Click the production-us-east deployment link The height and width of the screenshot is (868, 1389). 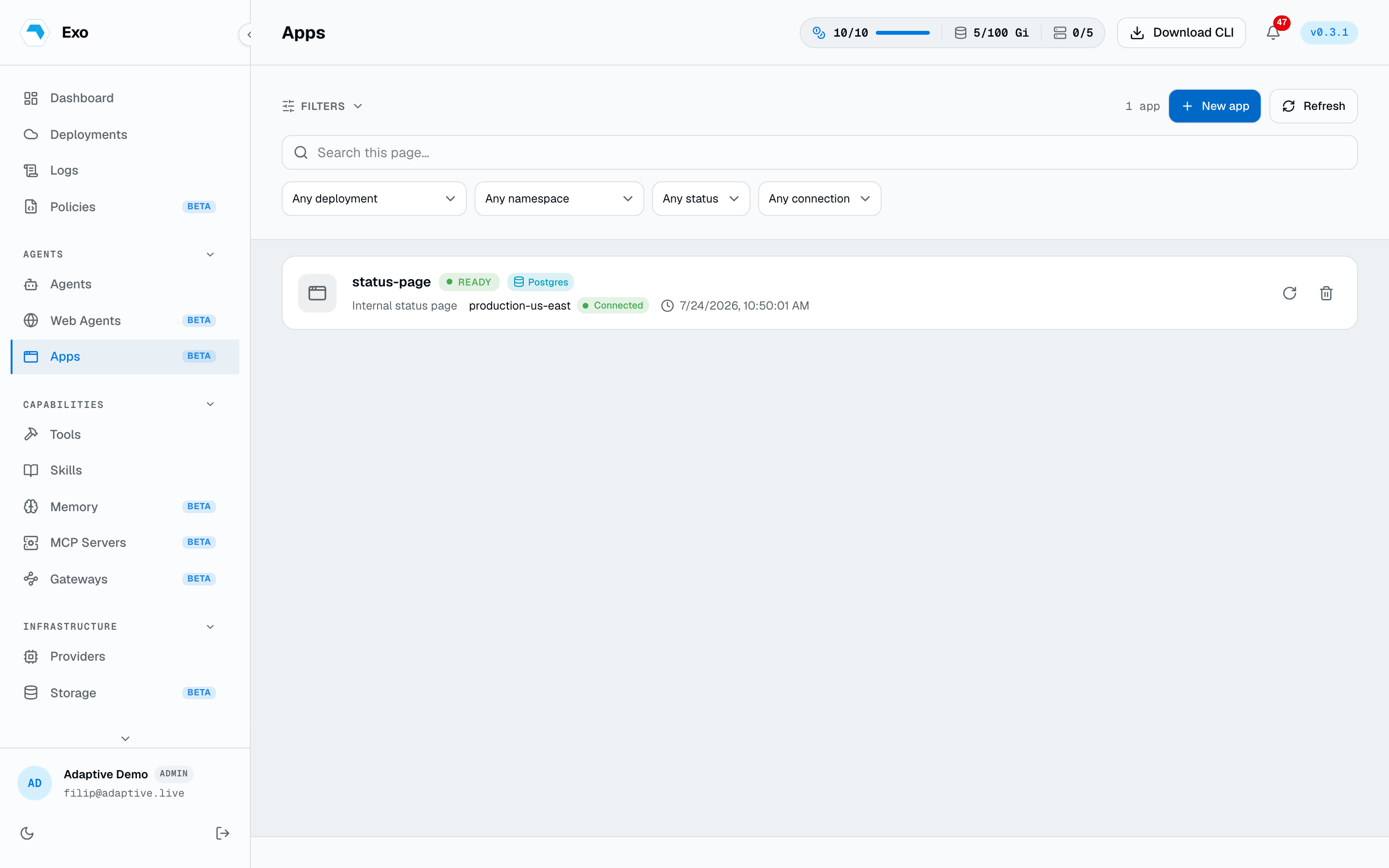pos(519,305)
